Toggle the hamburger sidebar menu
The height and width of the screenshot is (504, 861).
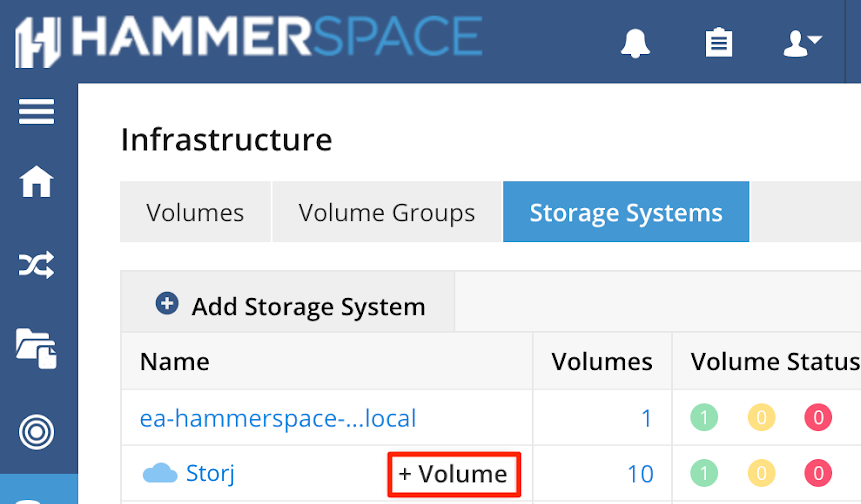coord(36,111)
